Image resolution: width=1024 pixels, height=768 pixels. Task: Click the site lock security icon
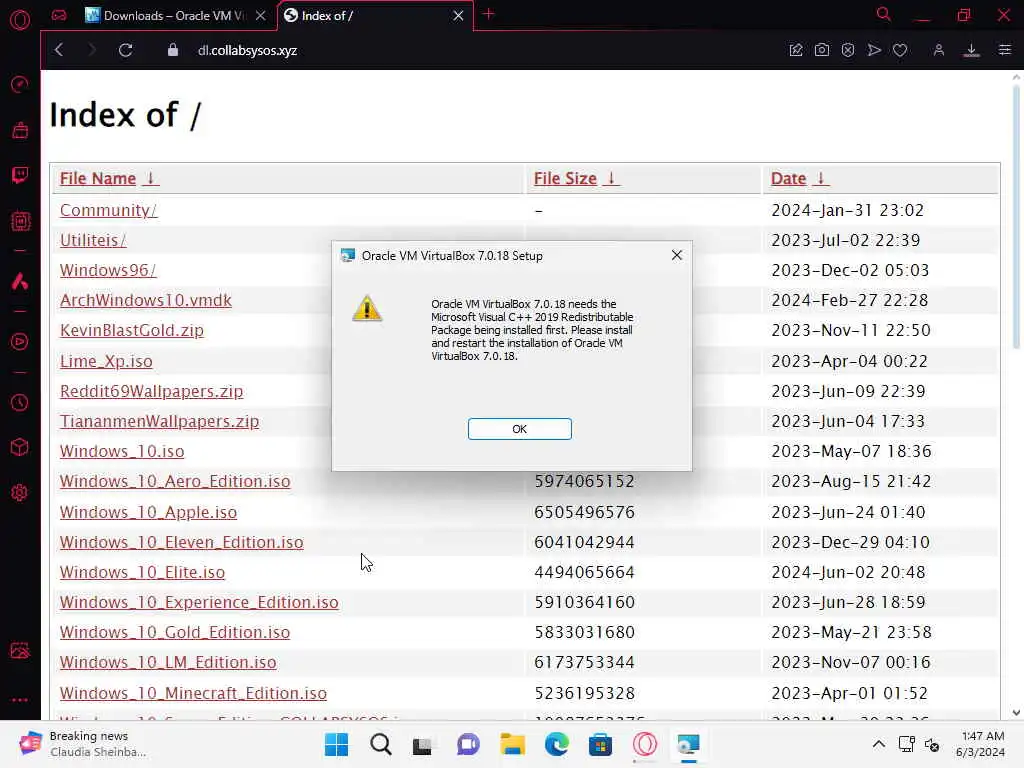(172, 50)
